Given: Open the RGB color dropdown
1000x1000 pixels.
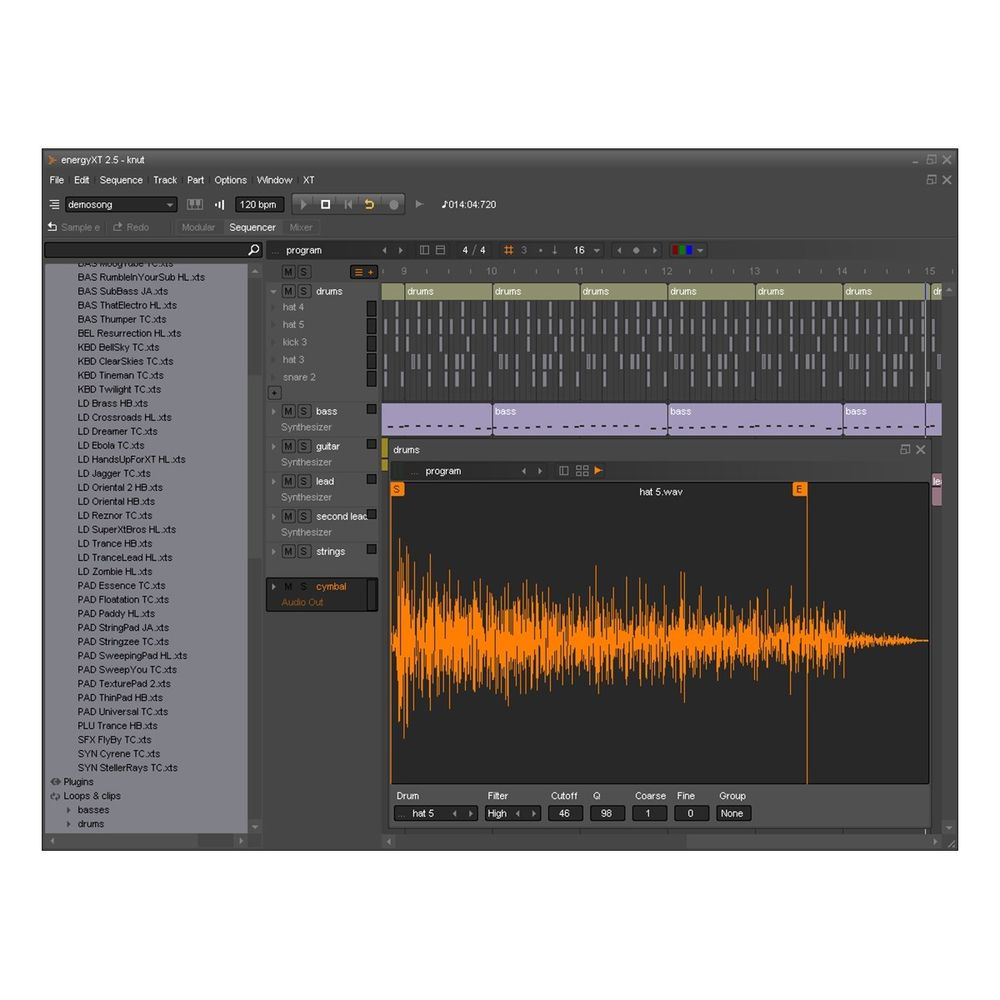Looking at the screenshot, I should [x=688, y=250].
